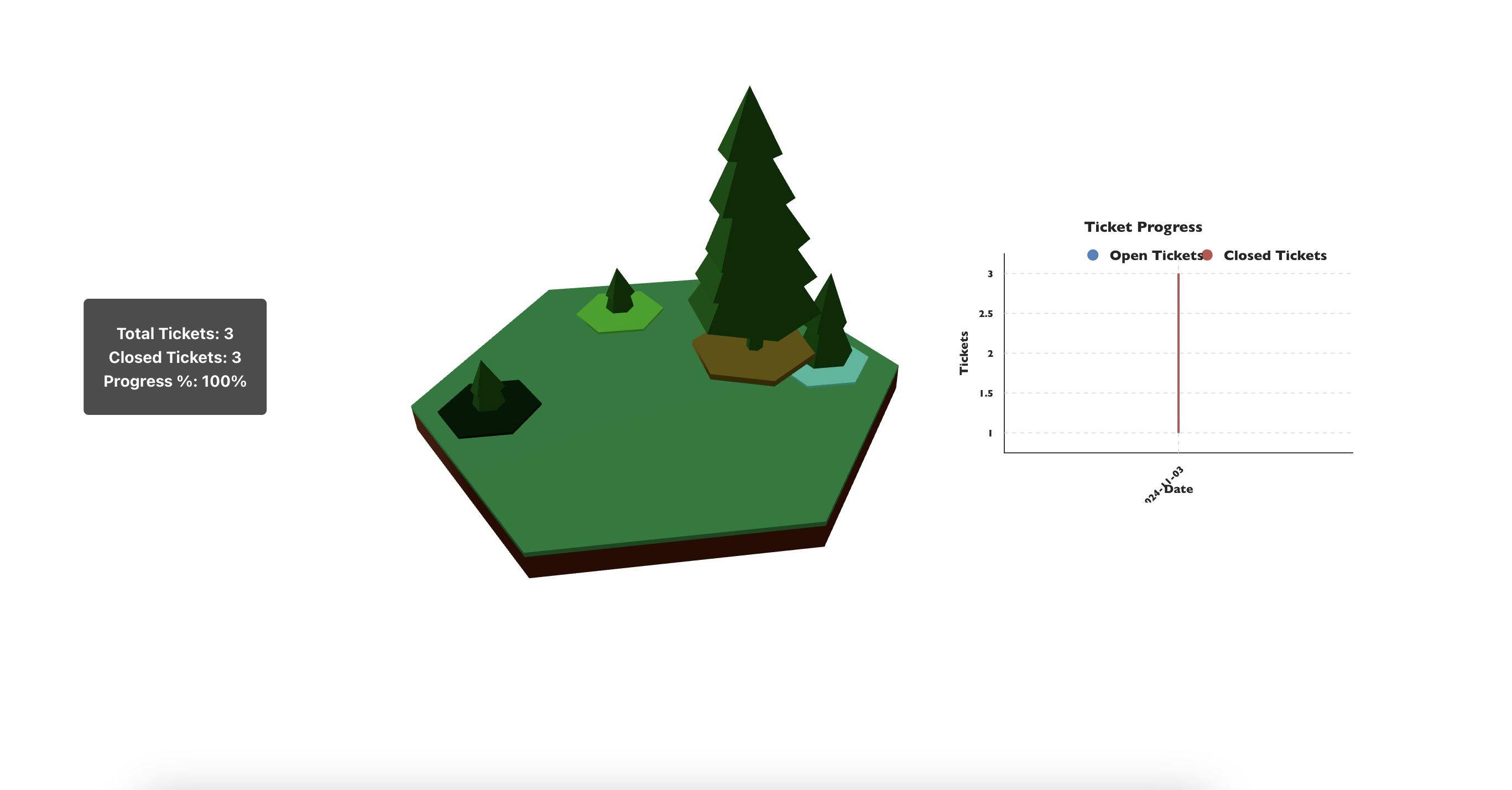The image size is (1512, 790).
Task: Select the tall pine tree
Action: coord(756,235)
